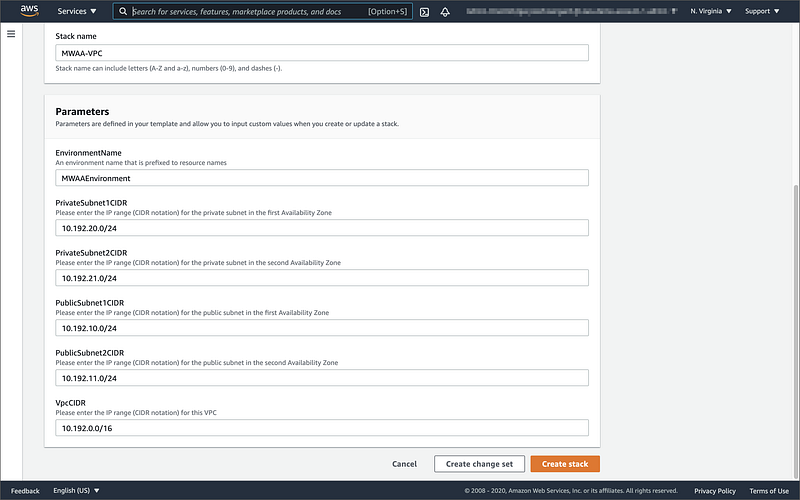Open the Terms of Use link
800x500 pixels.
point(769,491)
